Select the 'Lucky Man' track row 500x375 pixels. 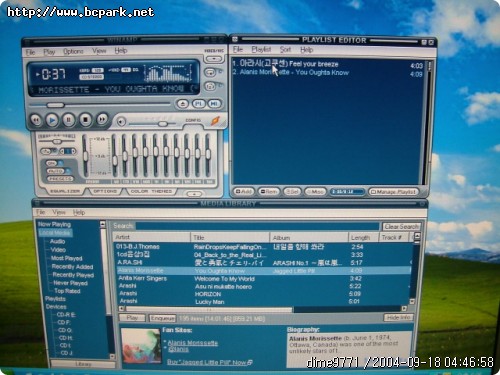click(x=263, y=302)
